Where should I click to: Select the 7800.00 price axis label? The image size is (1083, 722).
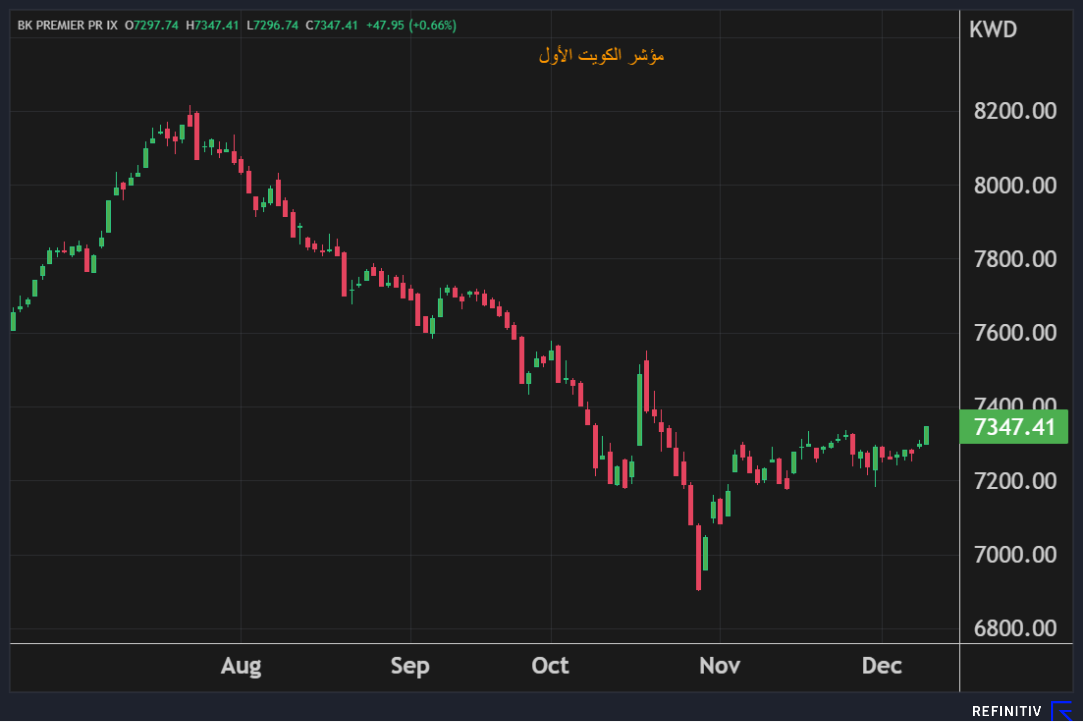coord(1014,259)
